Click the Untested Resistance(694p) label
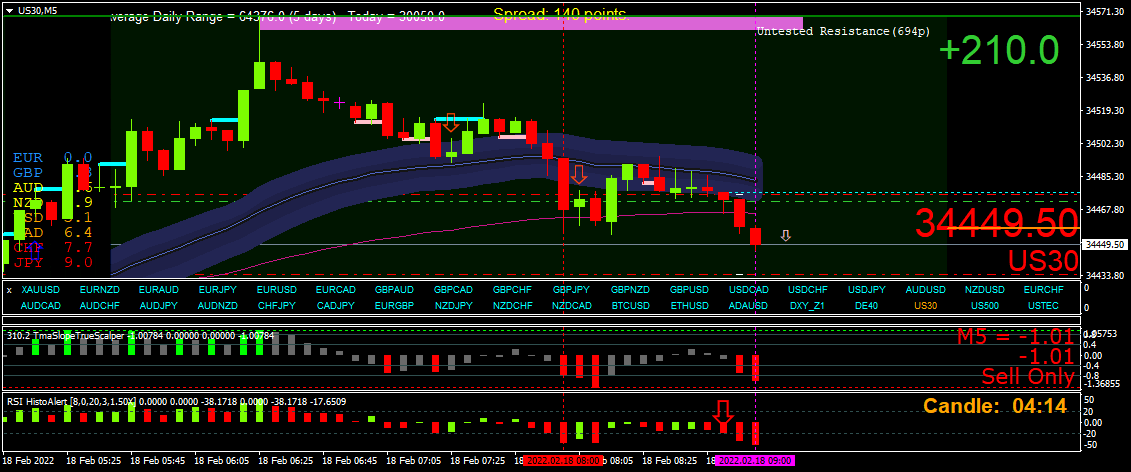The height and width of the screenshot is (472, 1131). (x=843, y=32)
